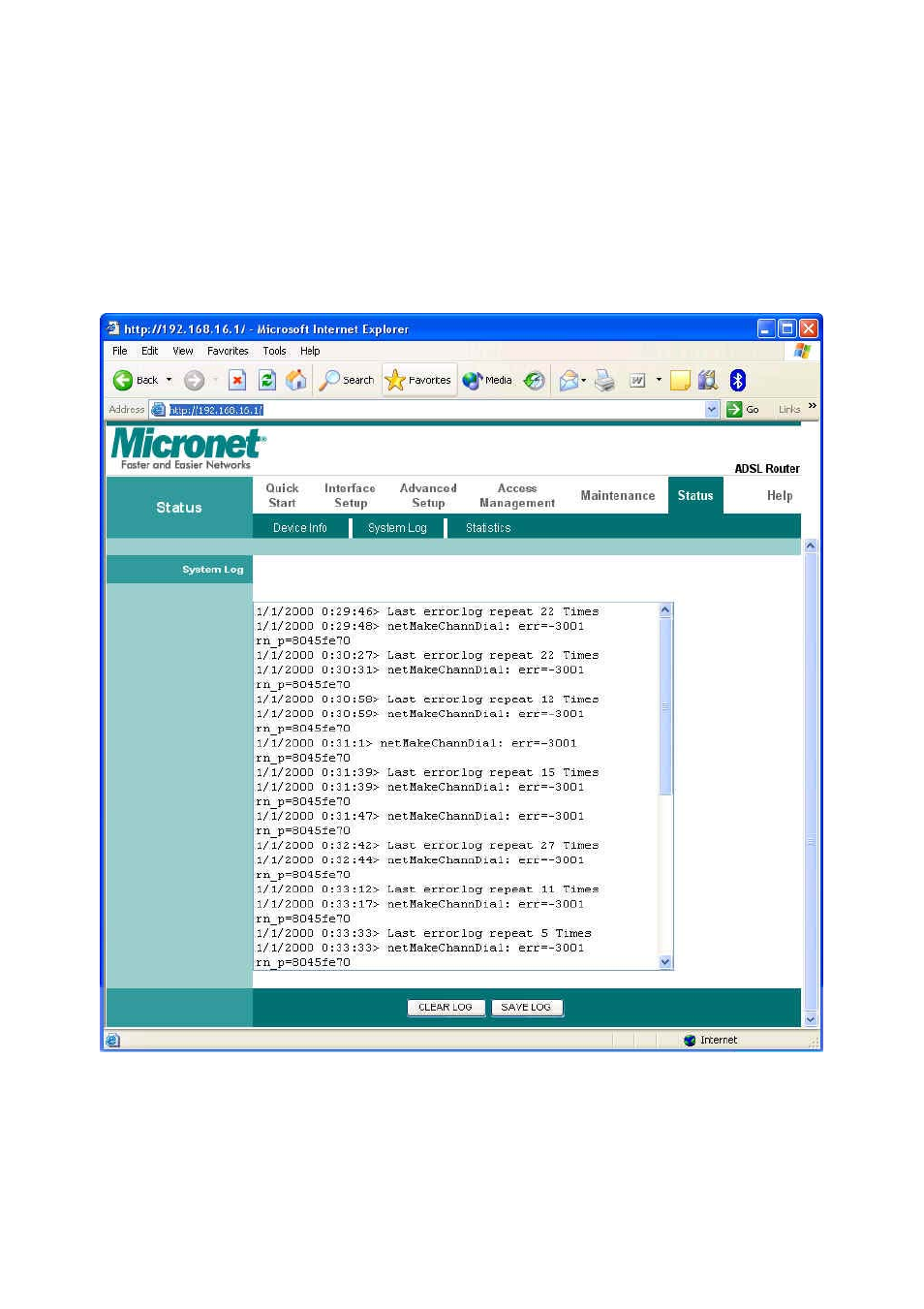Open the Mail toolbar icon
924x1309 pixels.
(x=569, y=381)
